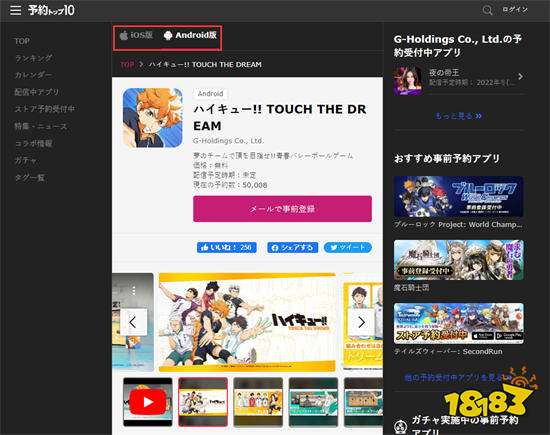The image size is (550, 435).
Task: Open the テイルズウィーバー banner image
Action: point(459,323)
